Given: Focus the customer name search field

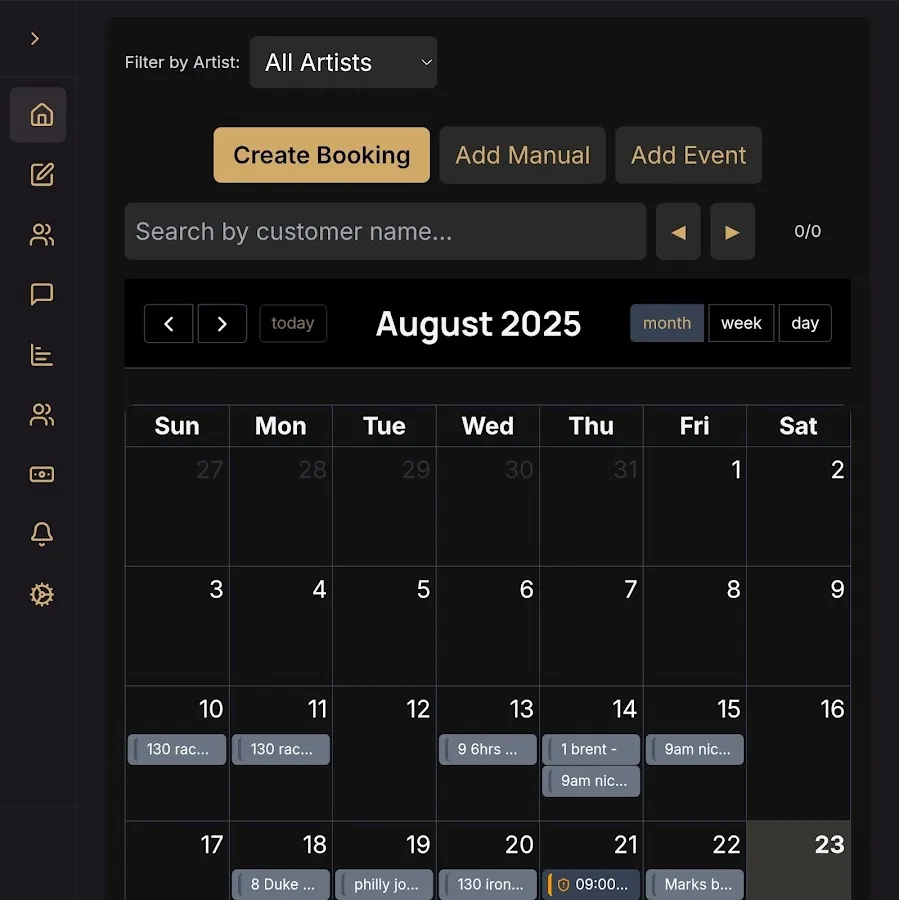Looking at the screenshot, I should point(385,232).
